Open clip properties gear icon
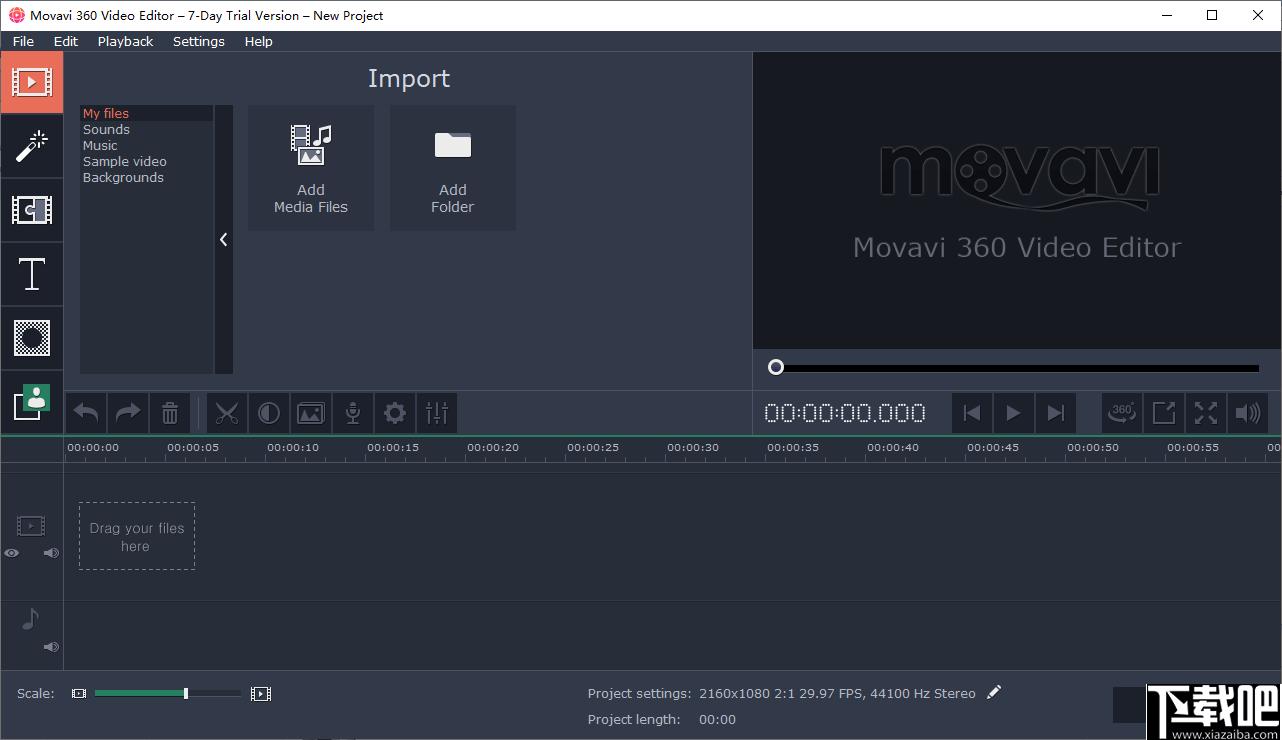Viewport: 1282px width, 740px height. (395, 413)
